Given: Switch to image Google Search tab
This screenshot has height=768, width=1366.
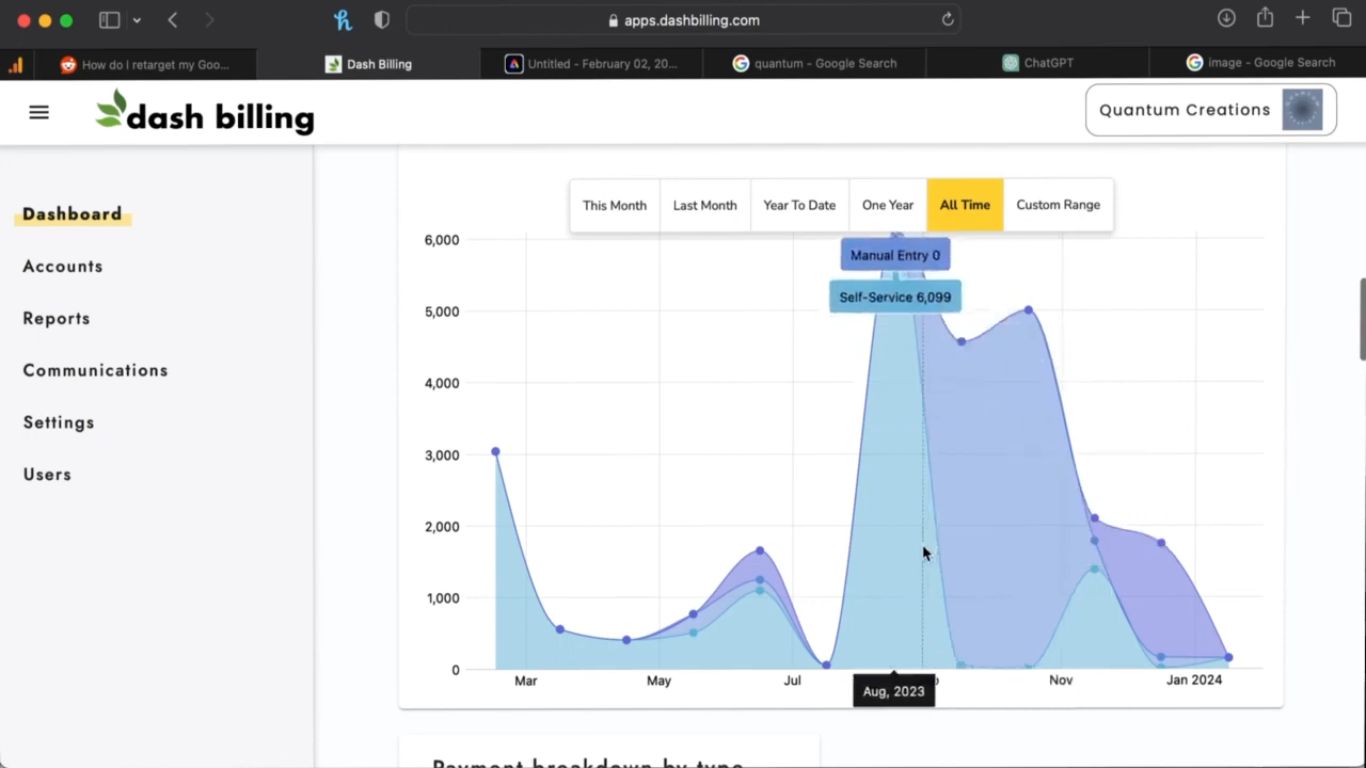Looking at the screenshot, I should pos(1259,64).
